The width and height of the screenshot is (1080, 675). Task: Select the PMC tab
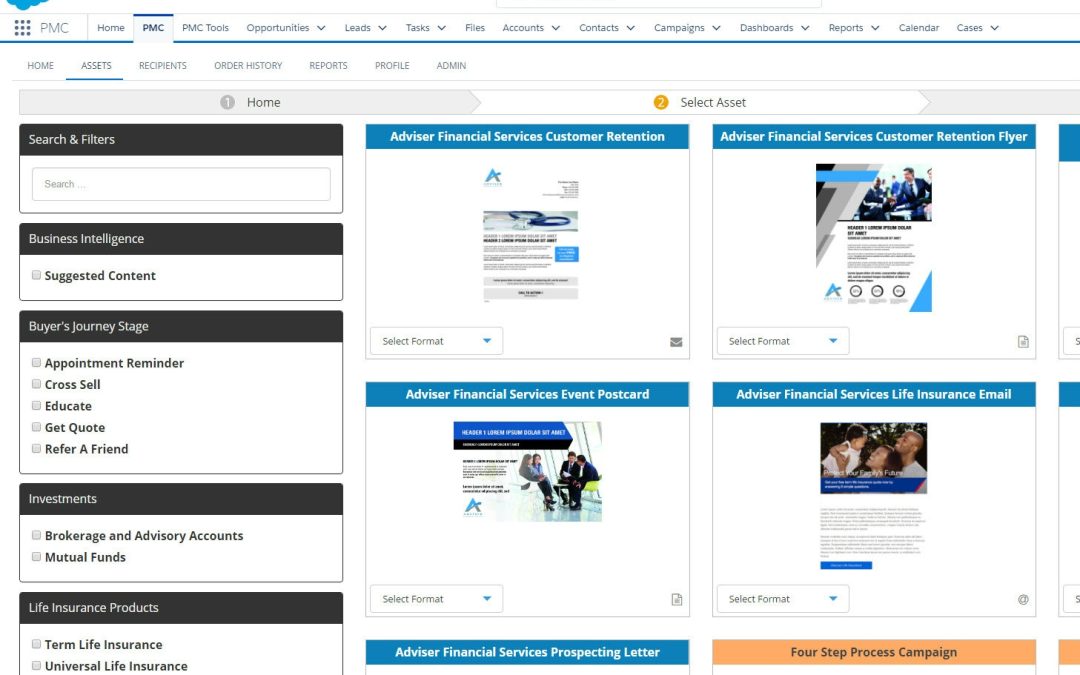pos(153,28)
